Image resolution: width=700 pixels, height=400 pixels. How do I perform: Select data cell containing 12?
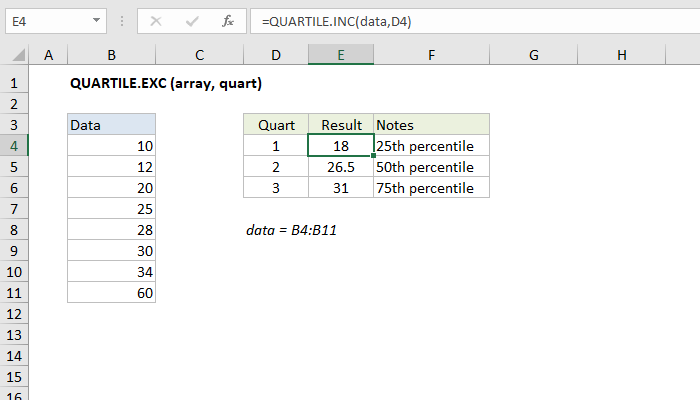click(112, 167)
